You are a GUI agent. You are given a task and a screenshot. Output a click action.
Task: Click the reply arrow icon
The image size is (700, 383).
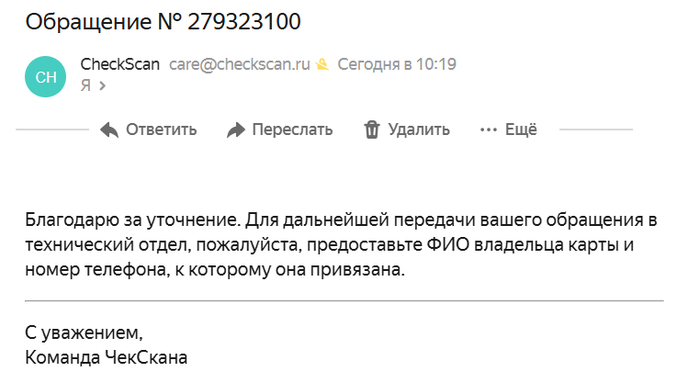pos(109,130)
